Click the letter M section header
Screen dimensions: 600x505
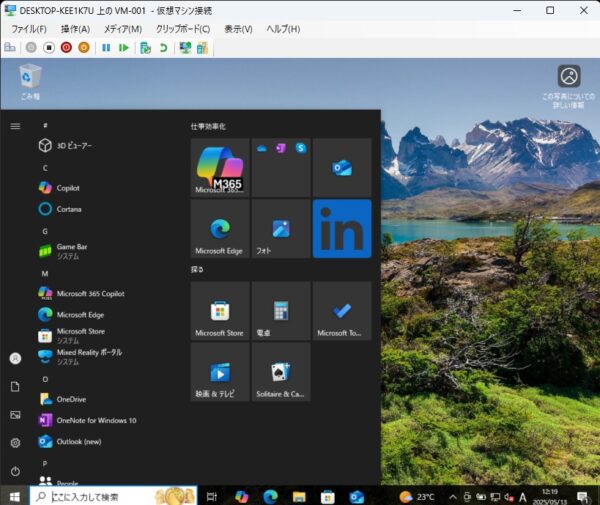pos(45,274)
